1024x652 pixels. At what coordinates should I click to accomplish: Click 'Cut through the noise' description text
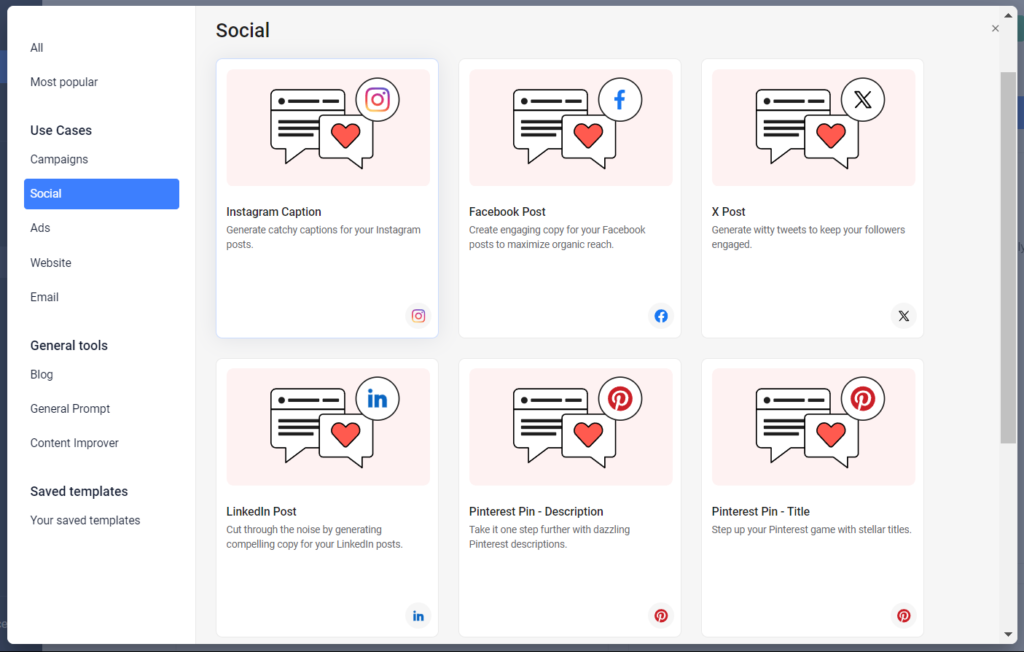pos(314,537)
